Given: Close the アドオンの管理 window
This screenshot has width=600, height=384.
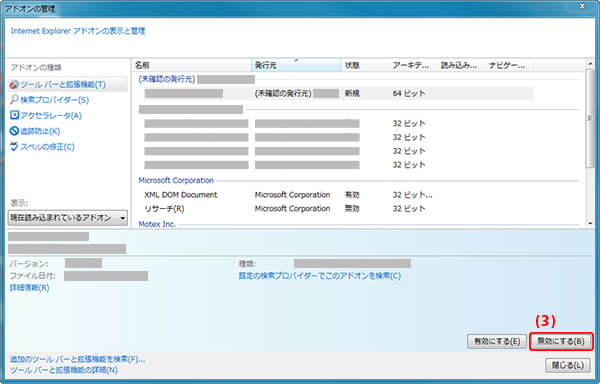Looking at the screenshot, I should pyautogui.click(x=582, y=6).
